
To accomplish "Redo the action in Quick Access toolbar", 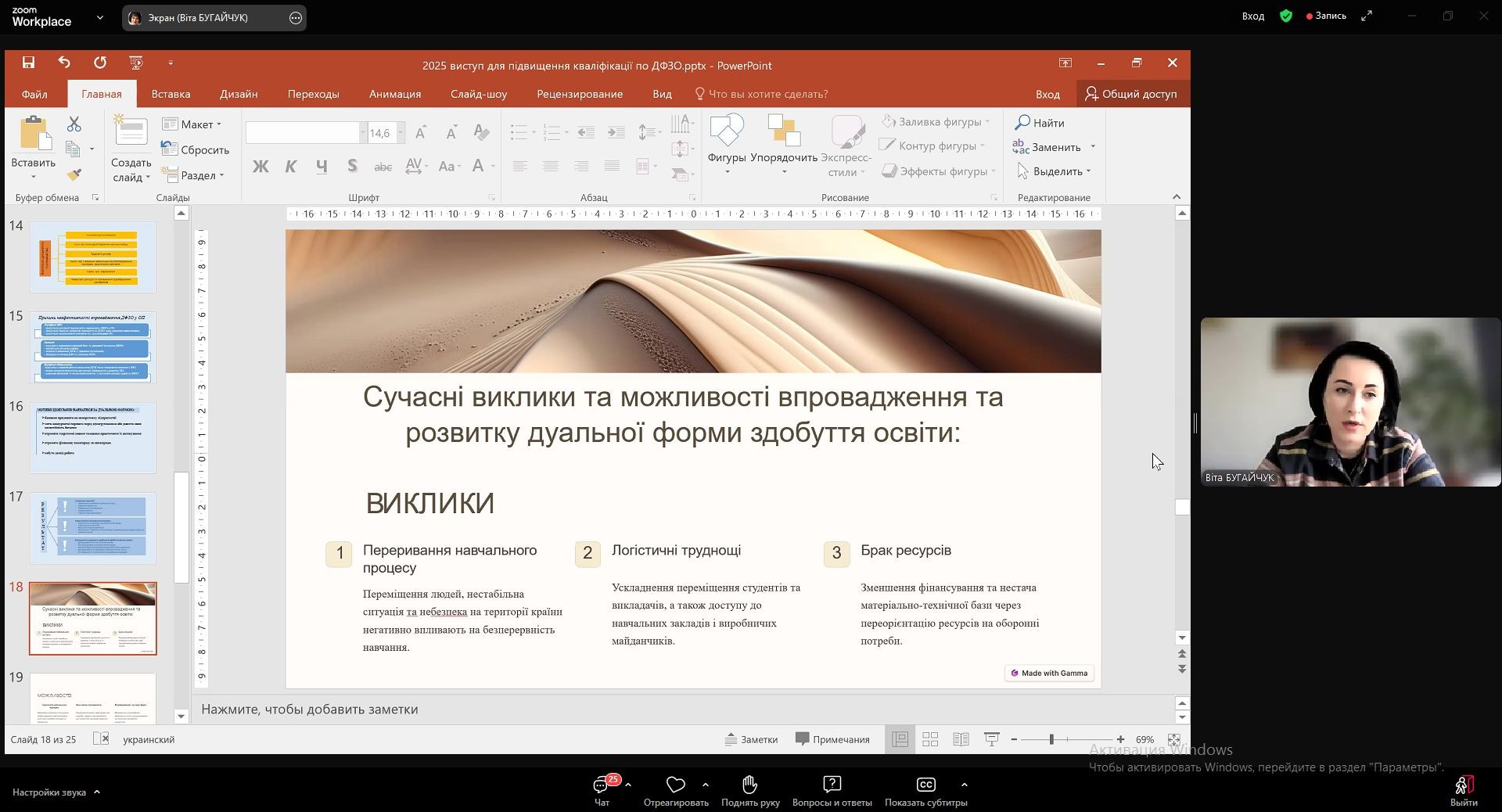I will 100,63.
